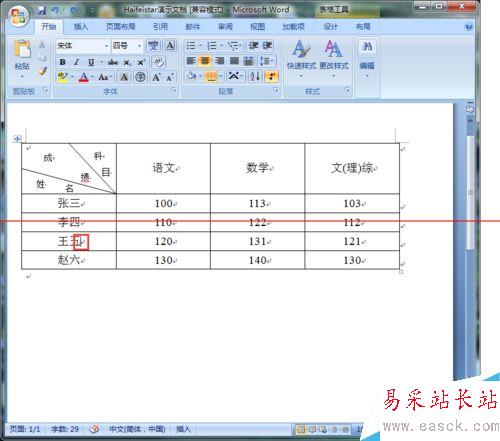Click the proofing status icon
The width and height of the screenshot is (500, 441).
click(94, 429)
